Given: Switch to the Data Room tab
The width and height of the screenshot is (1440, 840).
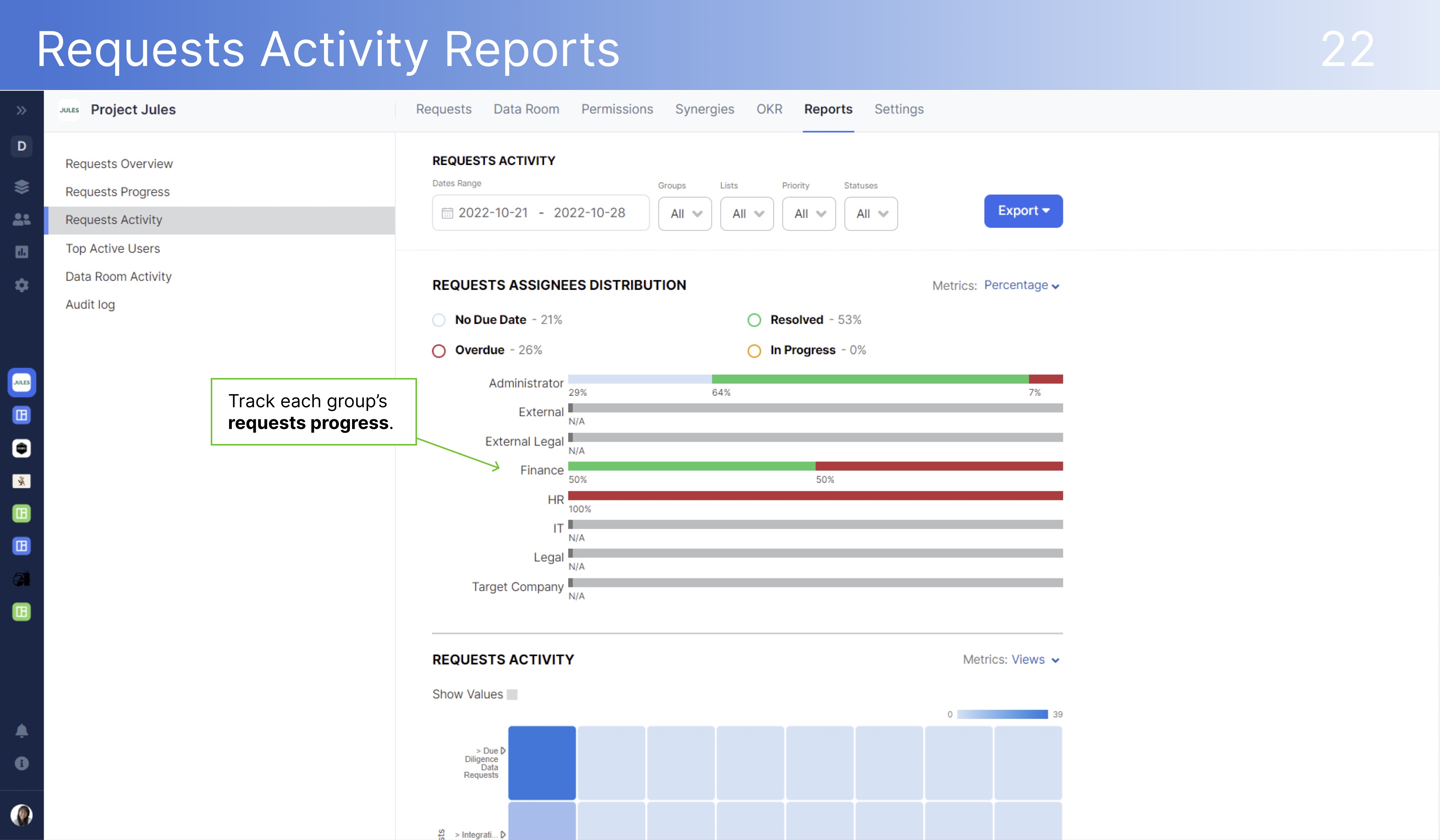Looking at the screenshot, I should (x=526, y=109).
